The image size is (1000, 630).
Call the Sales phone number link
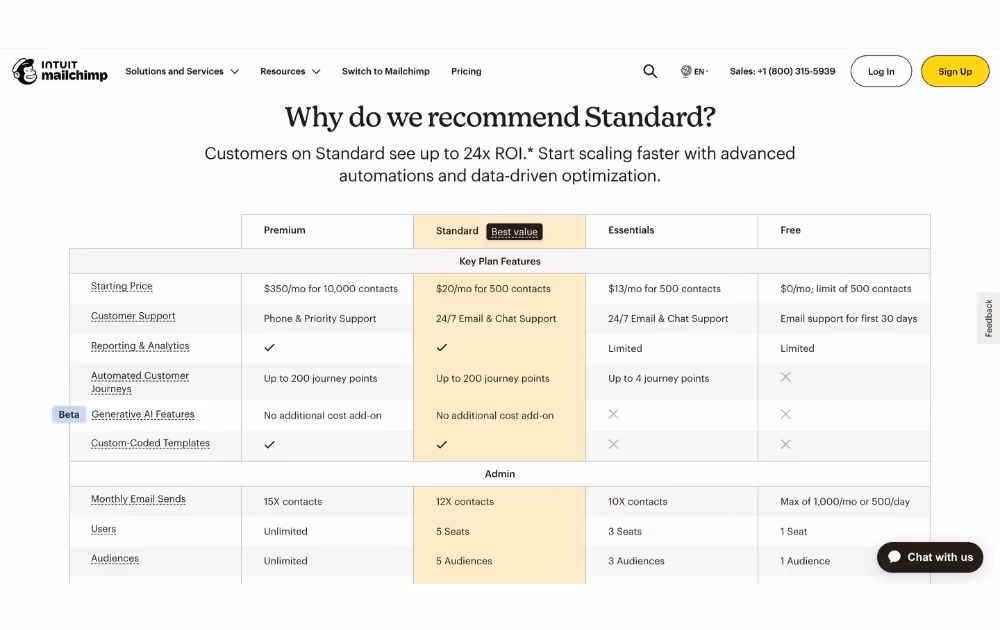coord(783,71)
